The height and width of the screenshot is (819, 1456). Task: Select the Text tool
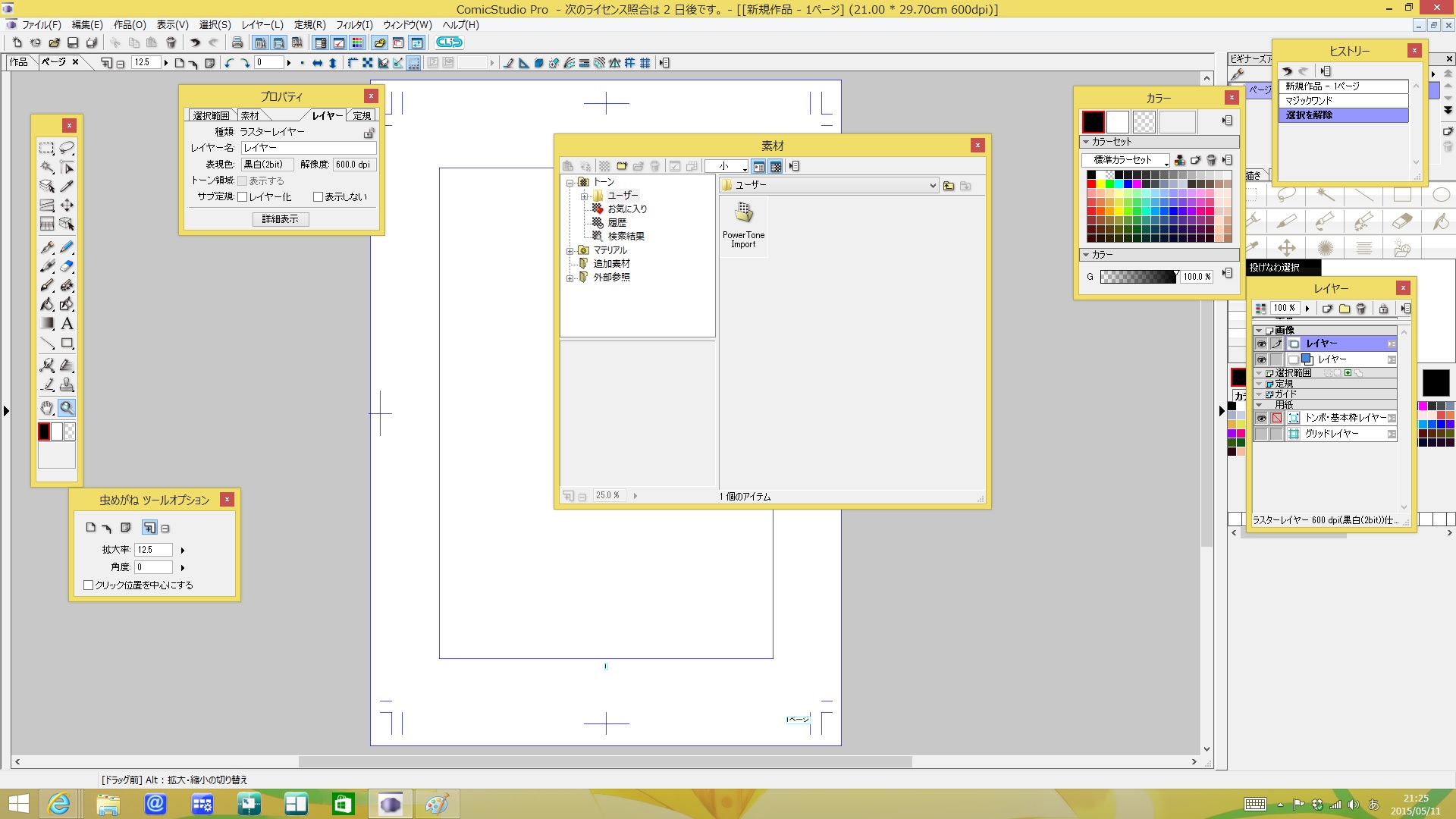tap(67, 324)
